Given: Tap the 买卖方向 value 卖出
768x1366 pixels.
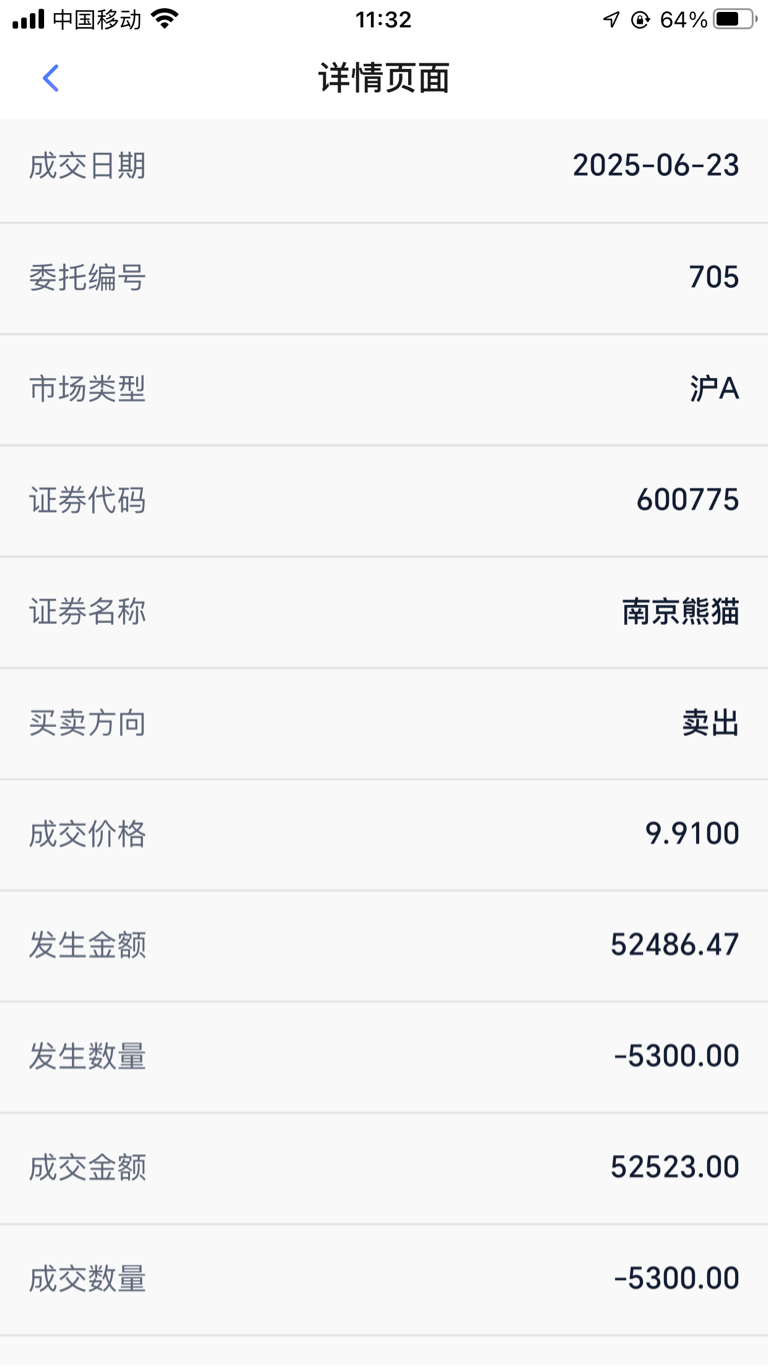Looking at the screenshot, I should (711, 723).
